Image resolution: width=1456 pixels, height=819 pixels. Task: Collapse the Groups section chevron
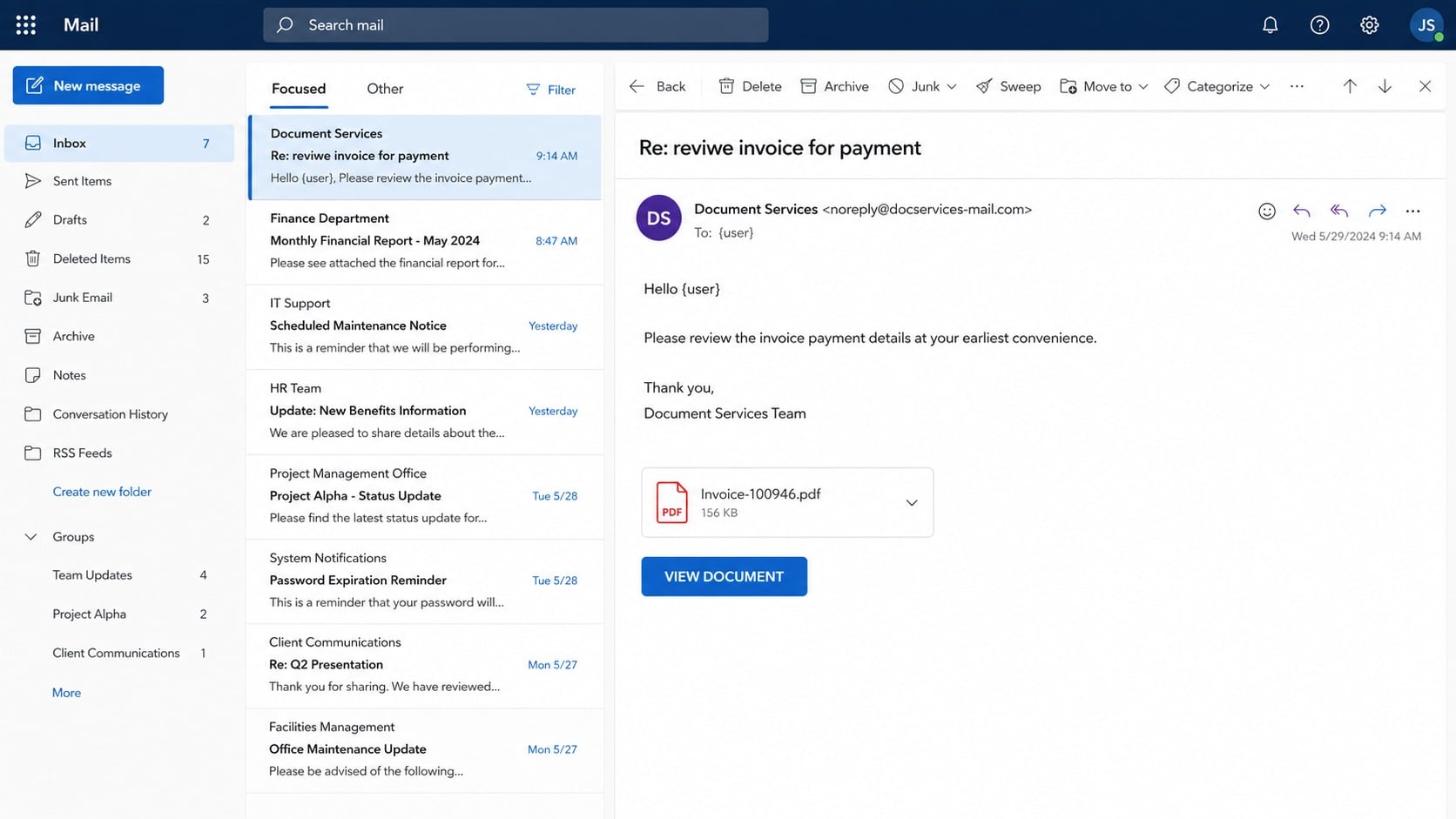(x=30, y=537)
